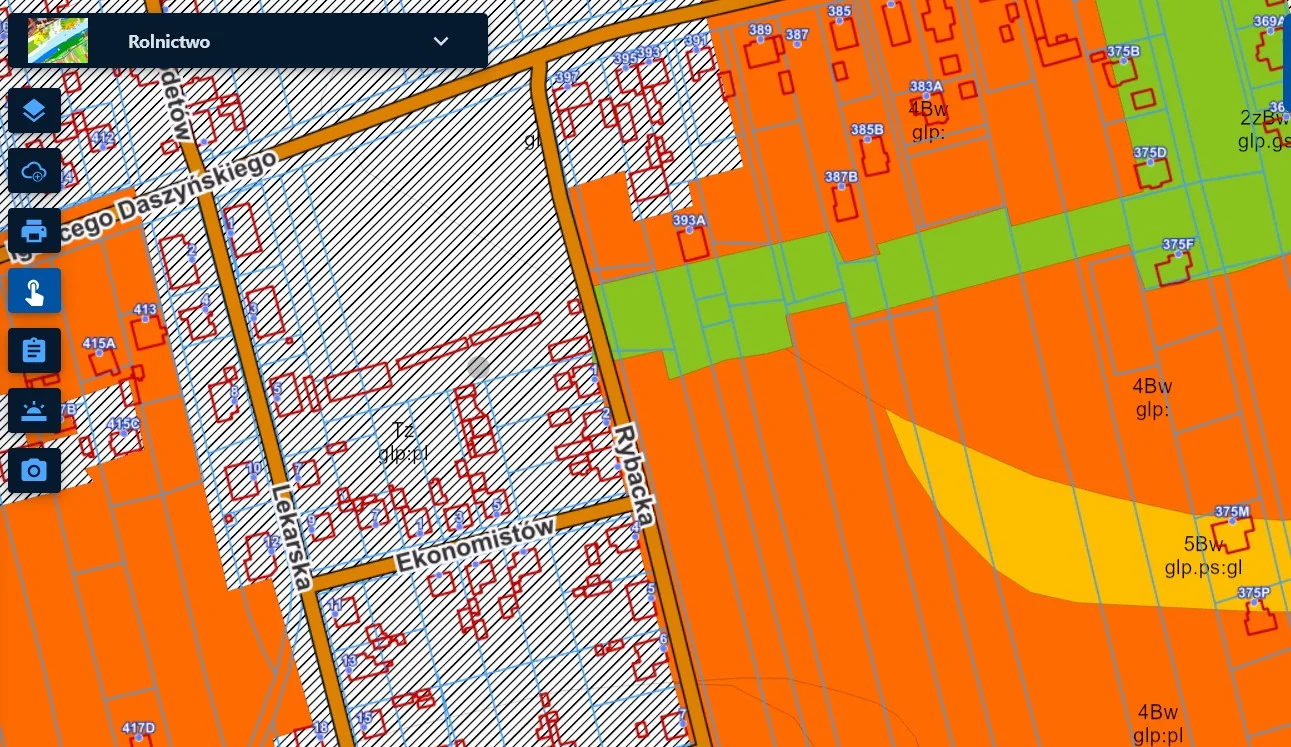The width and height of the screenshot is (1291, 747).
Task: Click the cloud add-data icon
Action: [35, 171]
